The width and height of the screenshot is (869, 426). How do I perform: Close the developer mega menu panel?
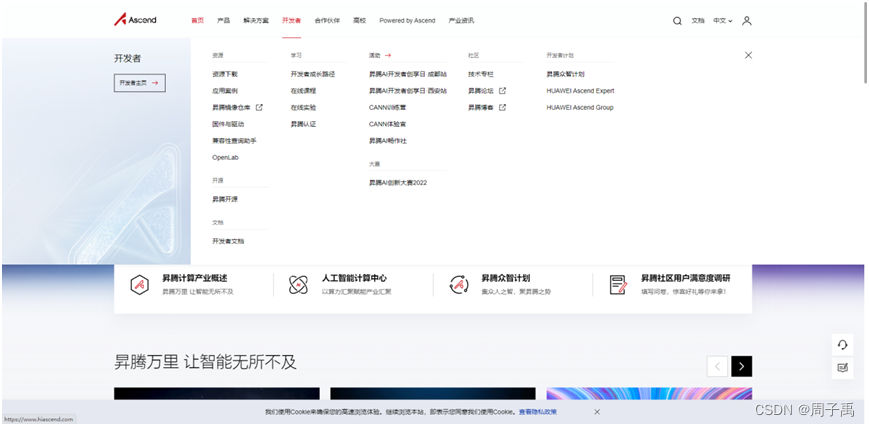[x=748, y=55]
